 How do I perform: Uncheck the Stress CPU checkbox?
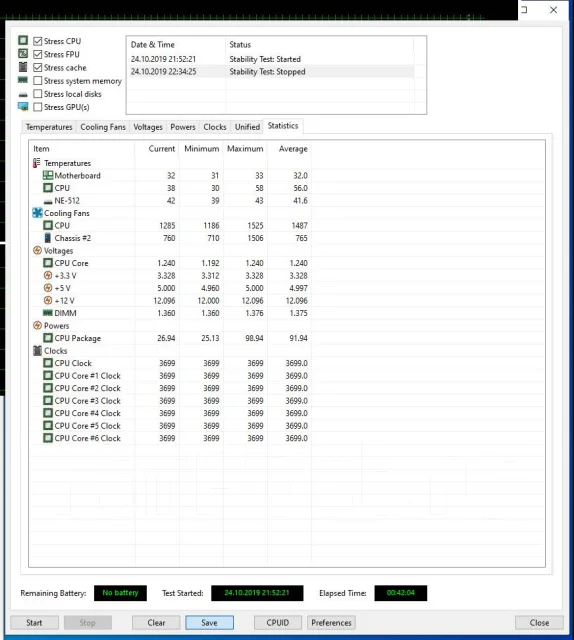[x=38, y=41]
